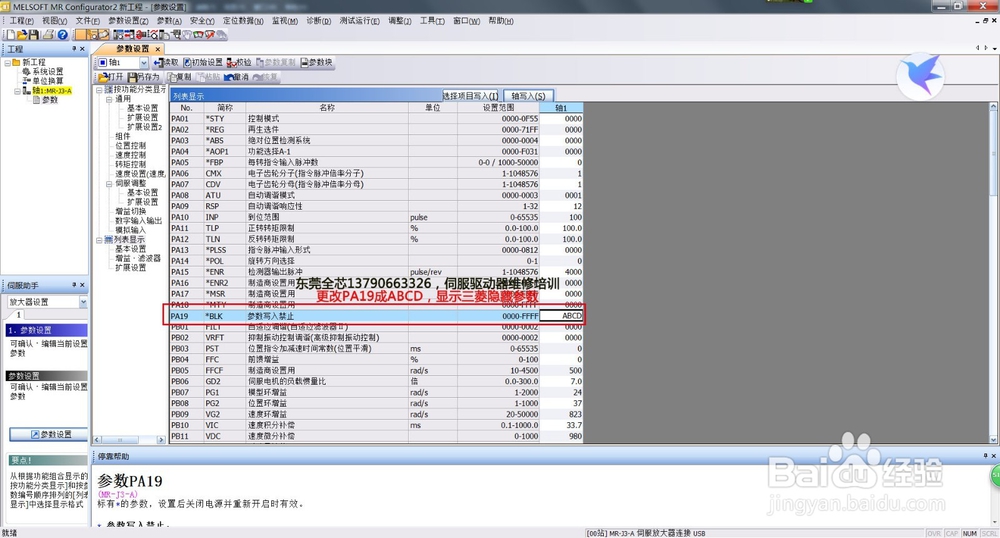Click the Save floppy-disk icon in main toolbar

(34, 34)
